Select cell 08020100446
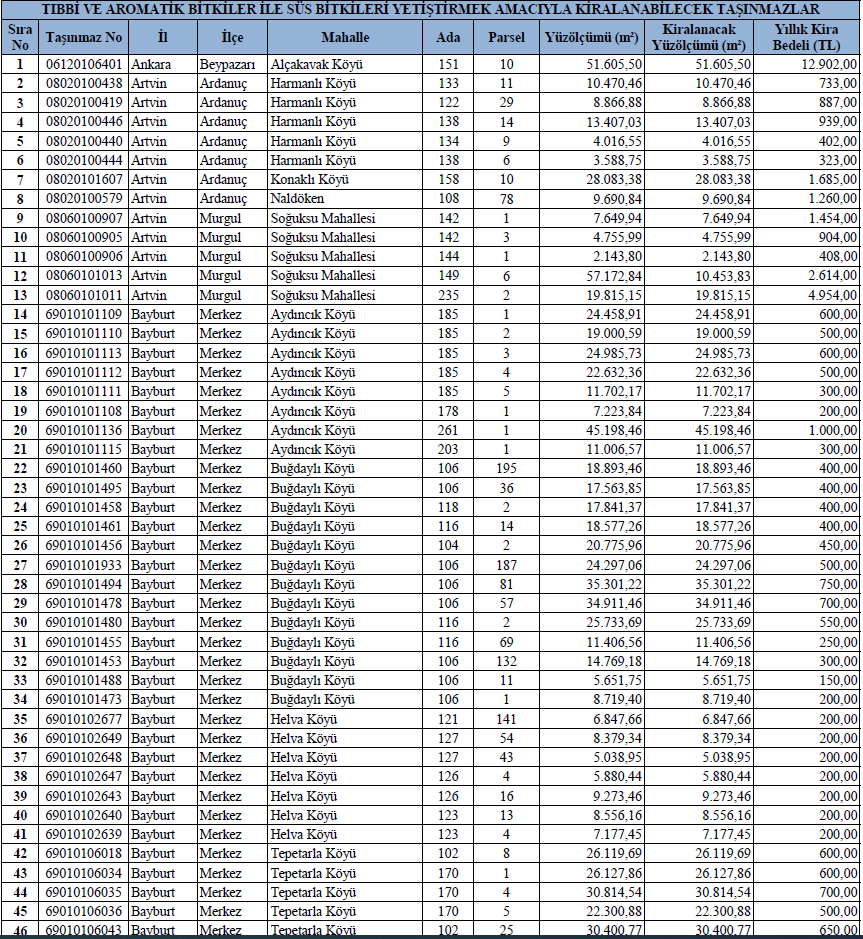863x939 pixels. 84,122
